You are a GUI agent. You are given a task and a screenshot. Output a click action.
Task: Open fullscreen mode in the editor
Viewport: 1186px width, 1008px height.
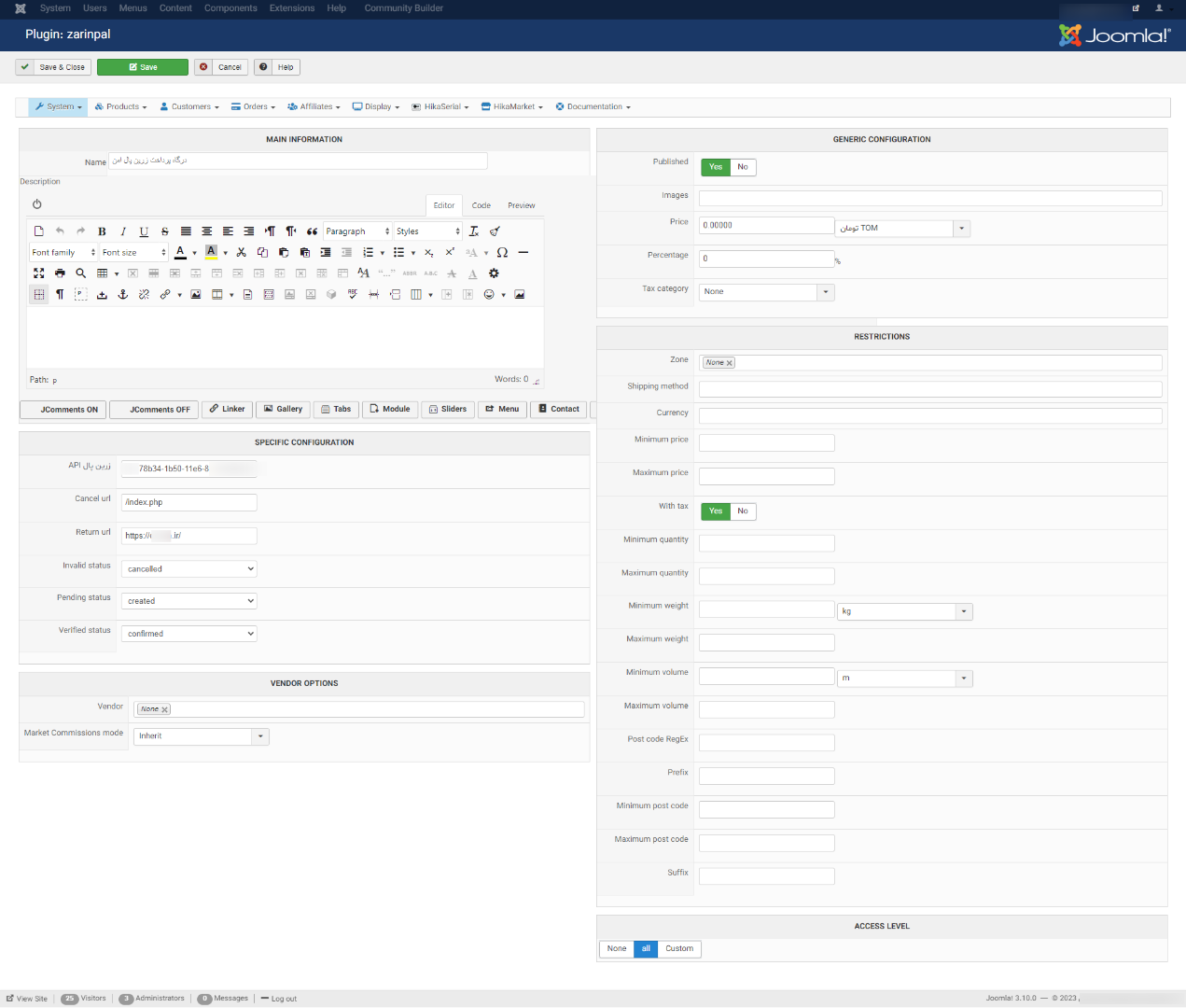click(x=39, y=273)
